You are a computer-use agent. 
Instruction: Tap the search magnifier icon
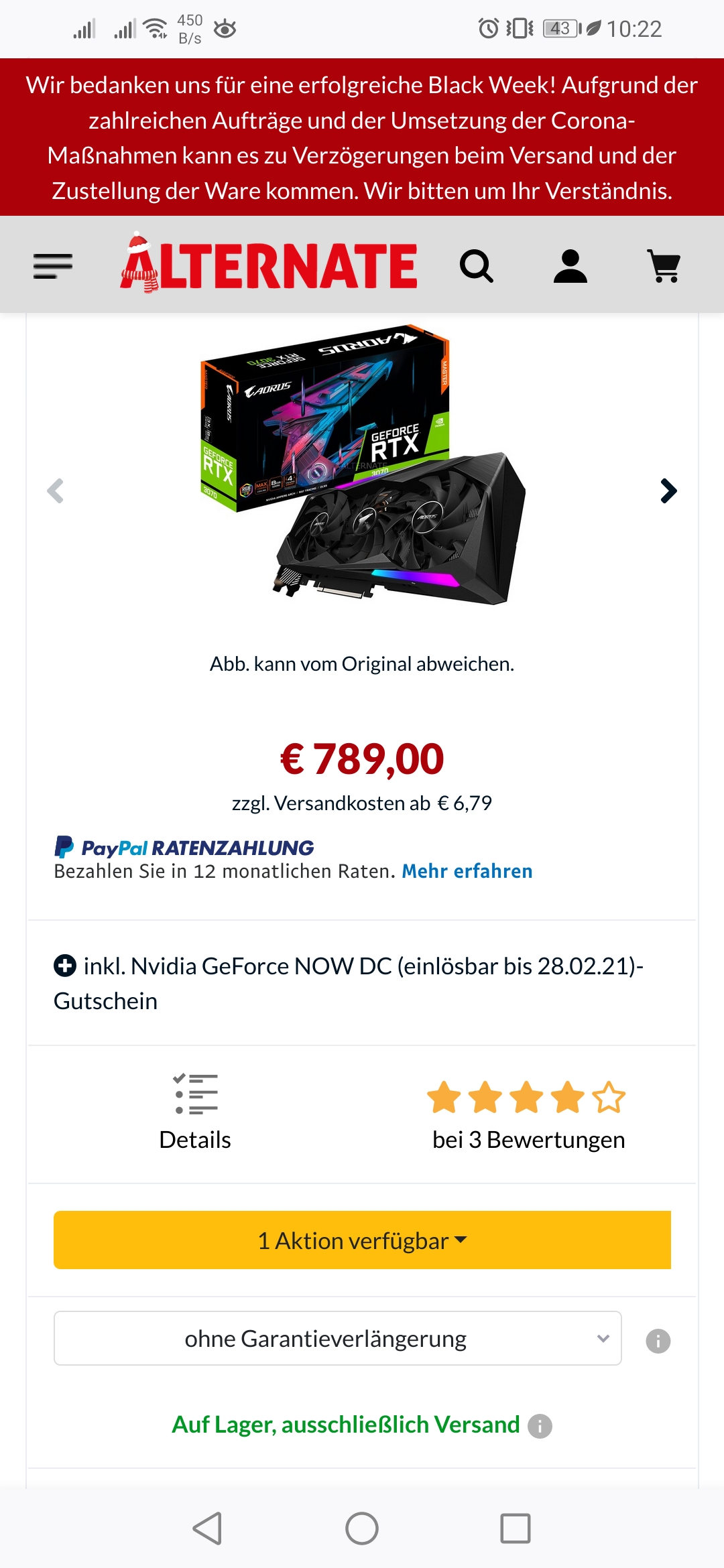[477, 266]
